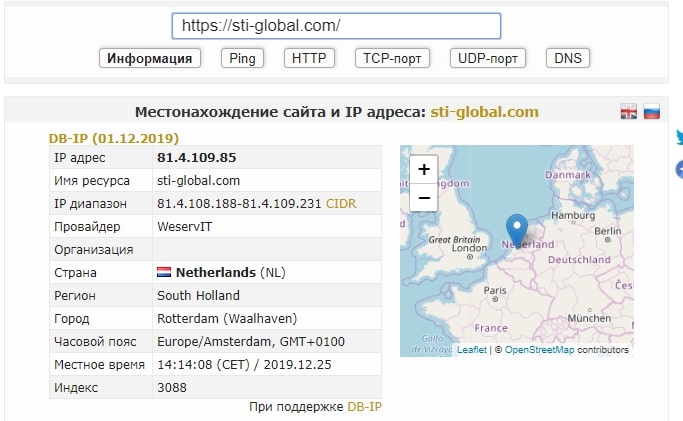Open the TCP-порт check
The width and height of the screenshot is (683, 421).
coord(392,58)
